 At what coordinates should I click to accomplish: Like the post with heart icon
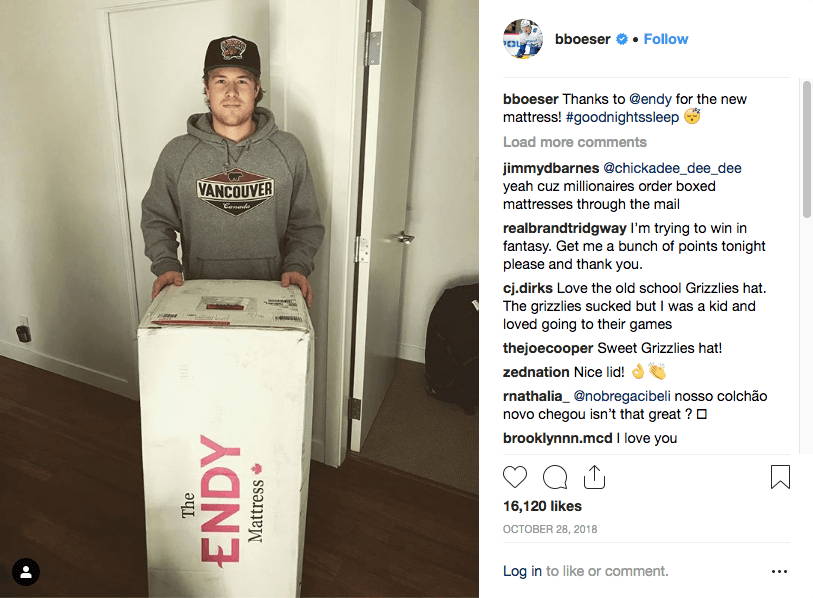[515, 477]
